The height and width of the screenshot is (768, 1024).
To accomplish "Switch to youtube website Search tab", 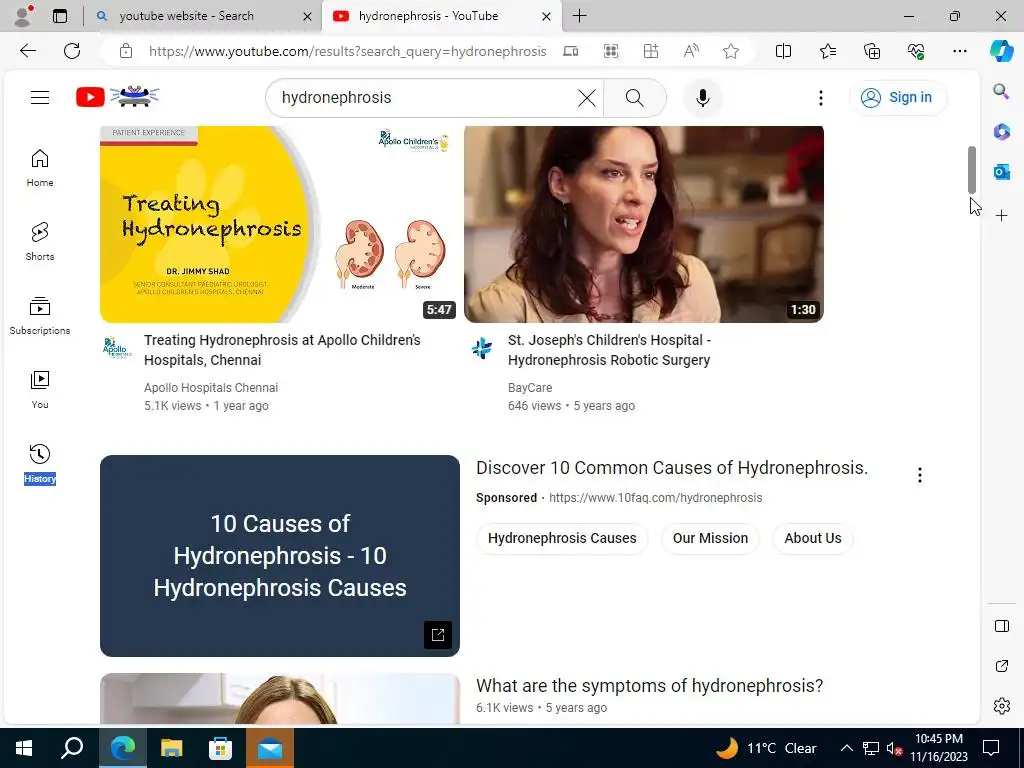I will [202, 16].
